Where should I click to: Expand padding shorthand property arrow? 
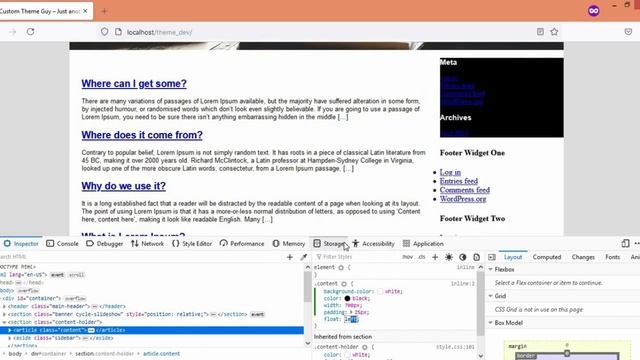pyautogui.click(x=351, y=312)
